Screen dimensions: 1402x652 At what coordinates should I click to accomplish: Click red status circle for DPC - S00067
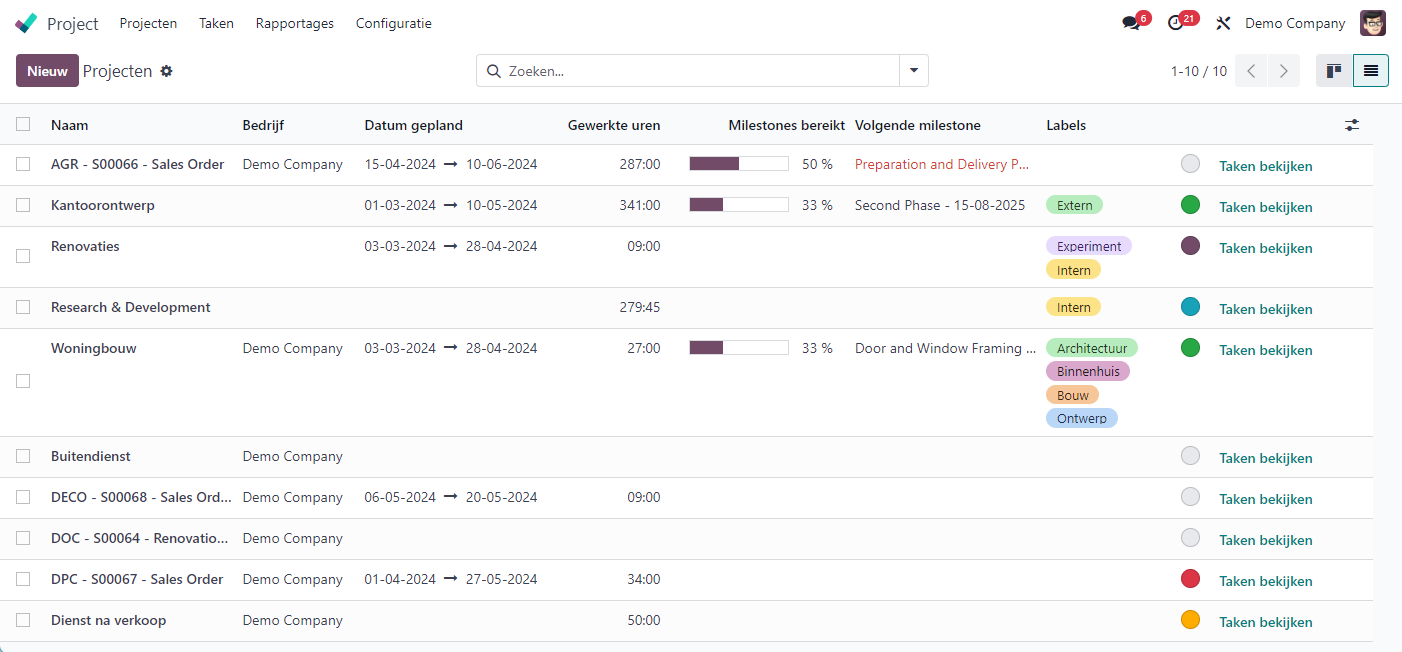coord(1190,578)
